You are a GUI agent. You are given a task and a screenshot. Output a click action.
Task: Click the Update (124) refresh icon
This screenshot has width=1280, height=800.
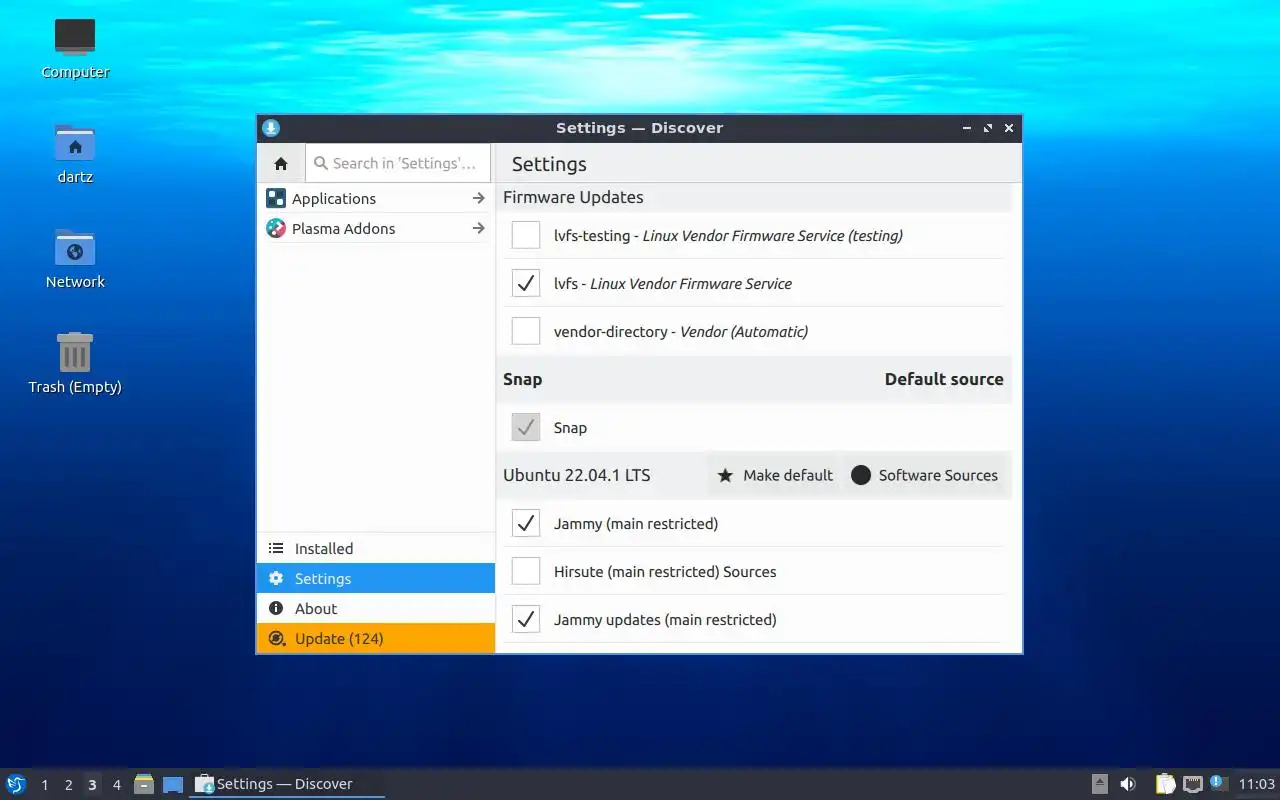pos(276,638)
